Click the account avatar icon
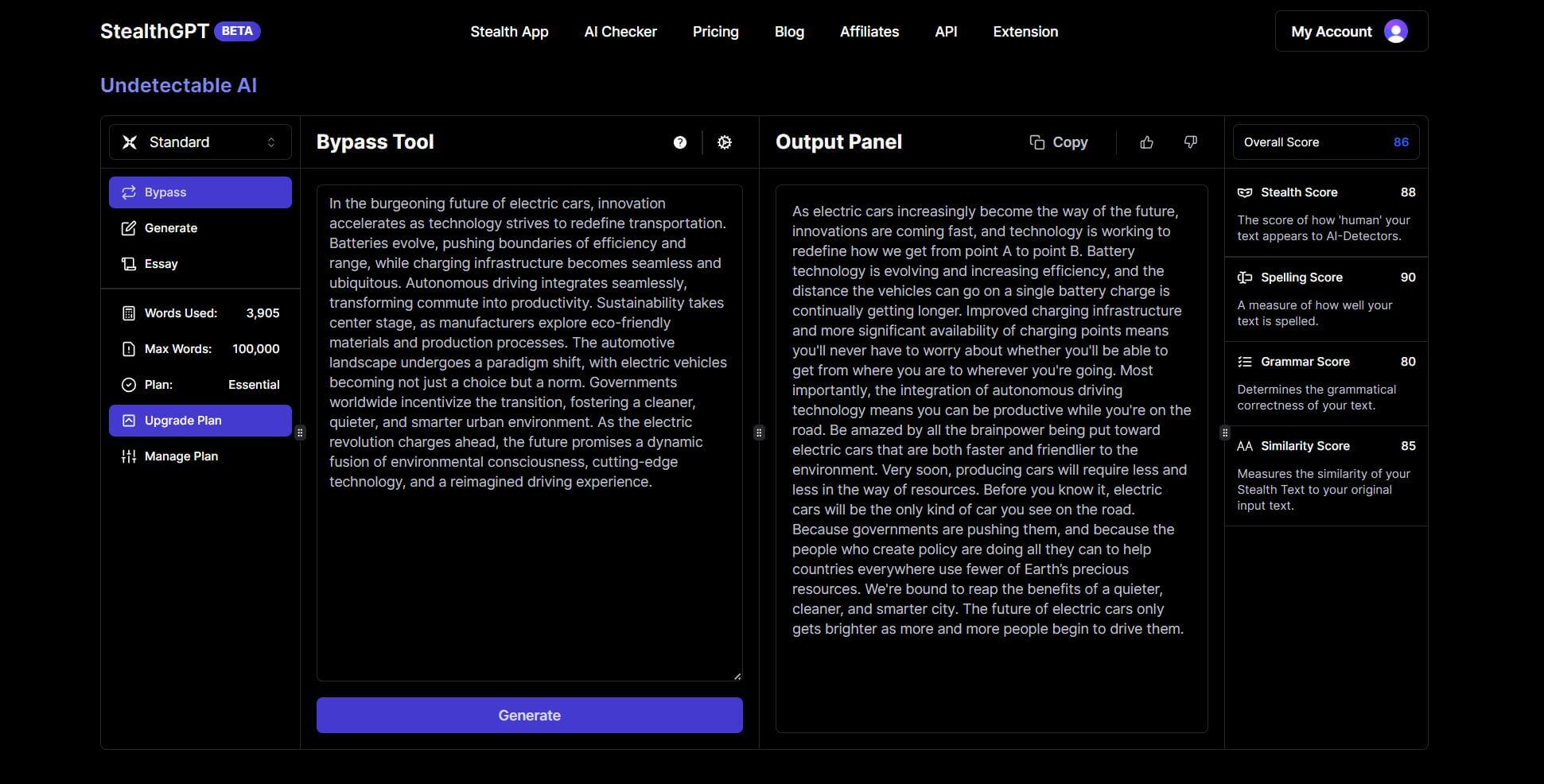Image resolution: width=1544 pixels, height=784 pixels. (1395, 31)
